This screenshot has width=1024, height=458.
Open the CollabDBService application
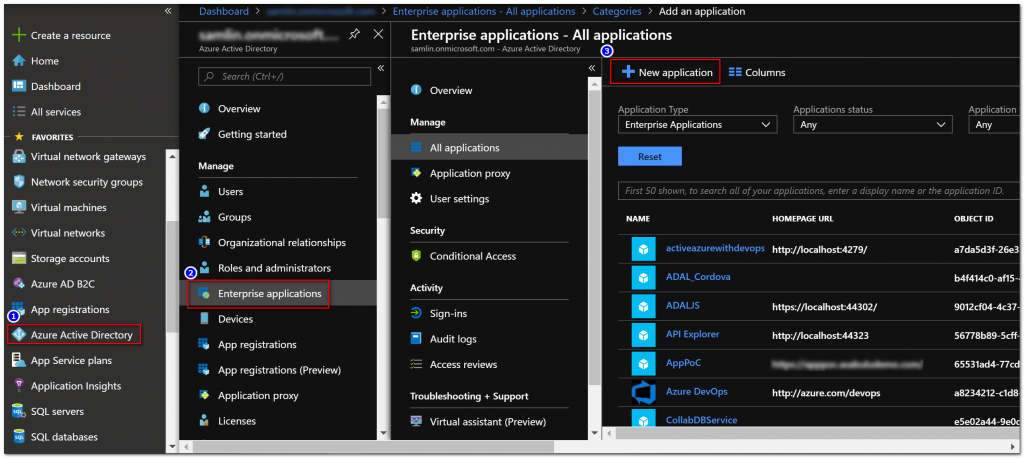701,420
